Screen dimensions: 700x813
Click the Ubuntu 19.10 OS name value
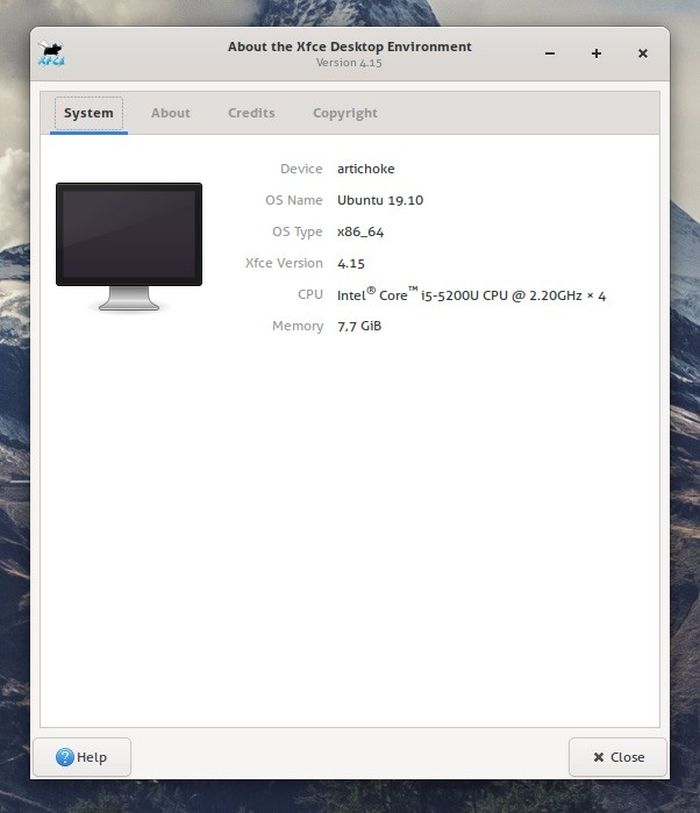tap(380, 200)
